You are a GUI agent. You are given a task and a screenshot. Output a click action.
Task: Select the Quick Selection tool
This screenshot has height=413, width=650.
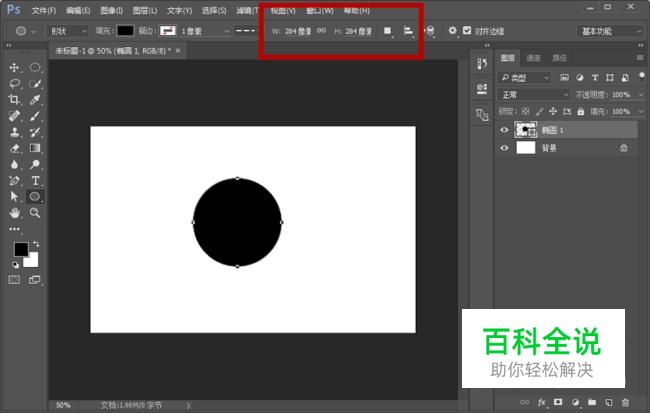[35, 84]
